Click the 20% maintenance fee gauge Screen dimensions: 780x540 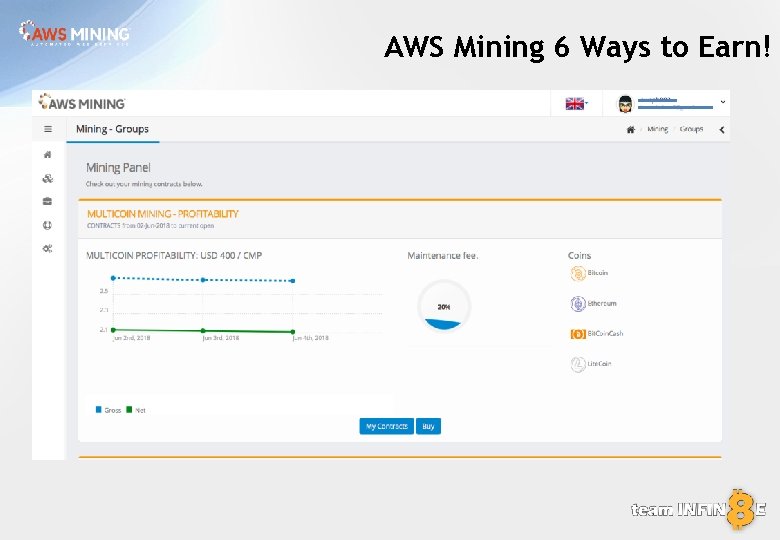(x=443, y=306)
